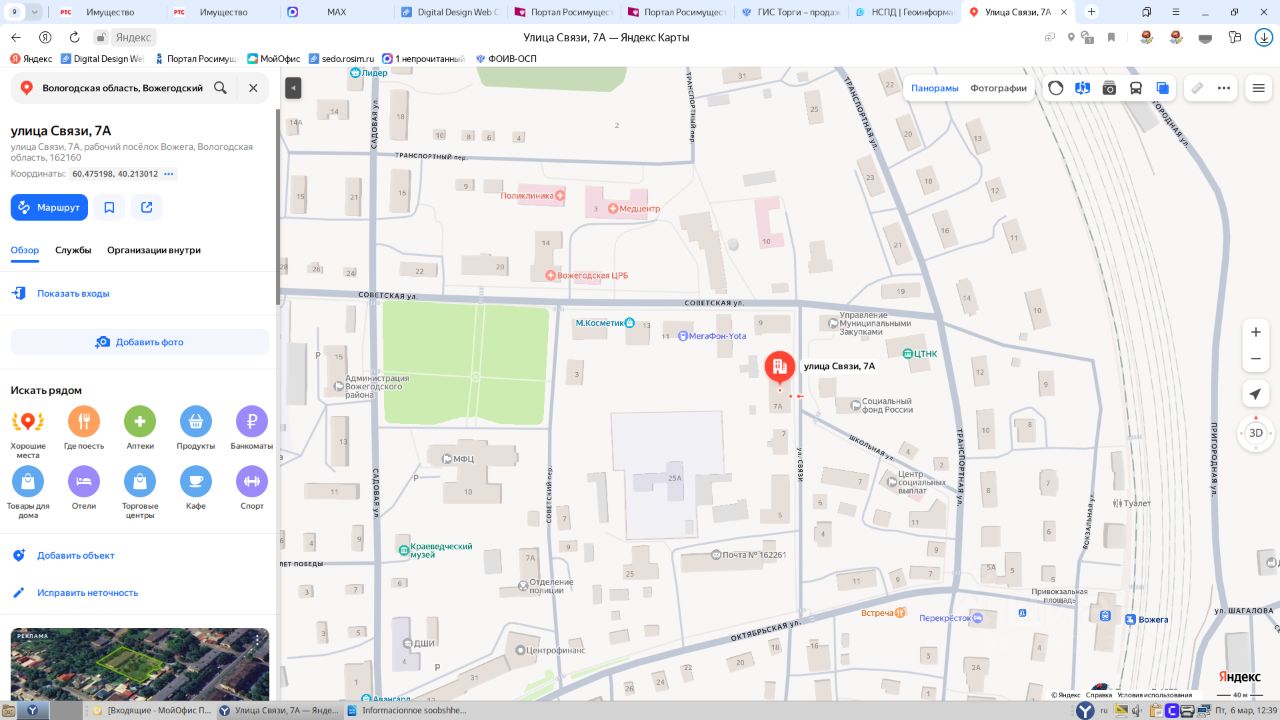This screenshot has height=720, width=1280.
Task: Search nearby Продукты
Action: 196,429
